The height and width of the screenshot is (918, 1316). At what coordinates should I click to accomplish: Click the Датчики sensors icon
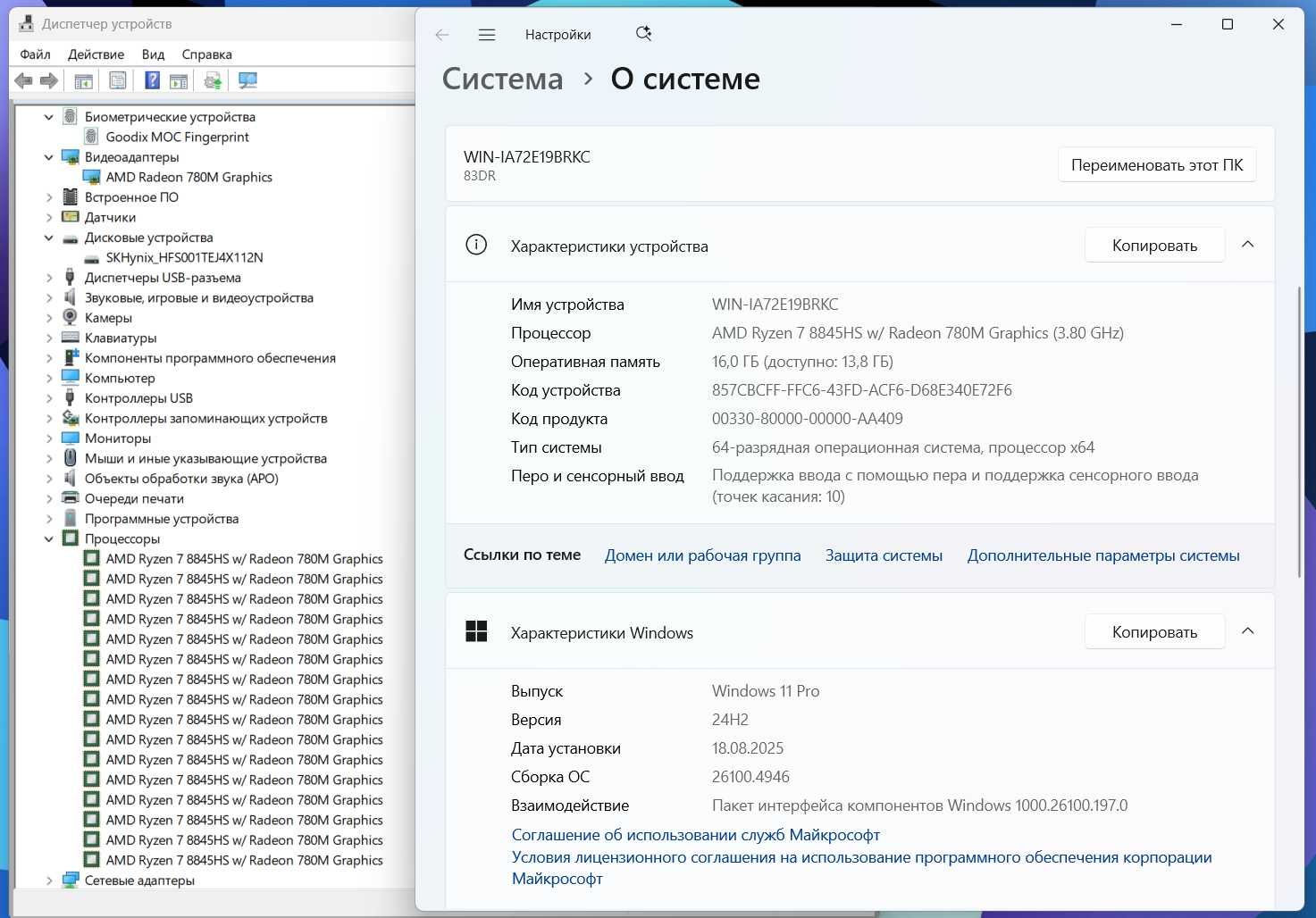click(70, 217)
